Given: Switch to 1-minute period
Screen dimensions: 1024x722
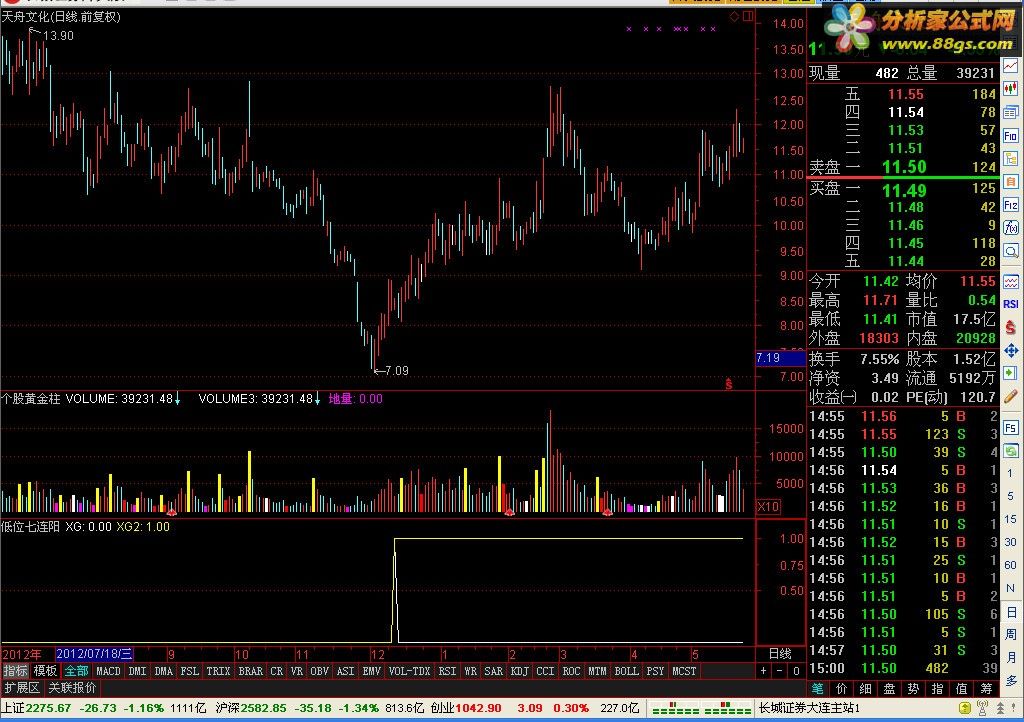Looking at the screenshot, I should coord(1010,473).
